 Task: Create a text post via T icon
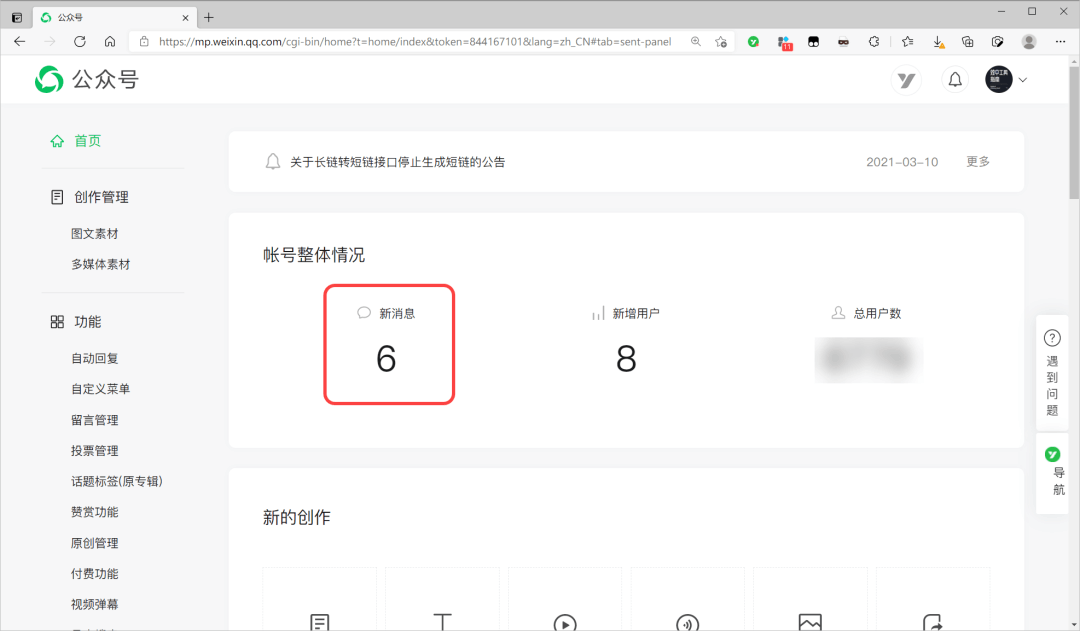point(442,622)
